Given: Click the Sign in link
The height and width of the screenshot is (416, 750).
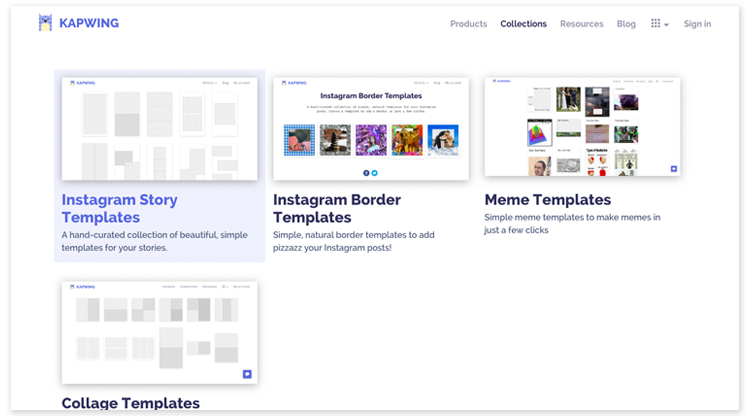Looking at the screenshot, I should click(x=697, y=24).
